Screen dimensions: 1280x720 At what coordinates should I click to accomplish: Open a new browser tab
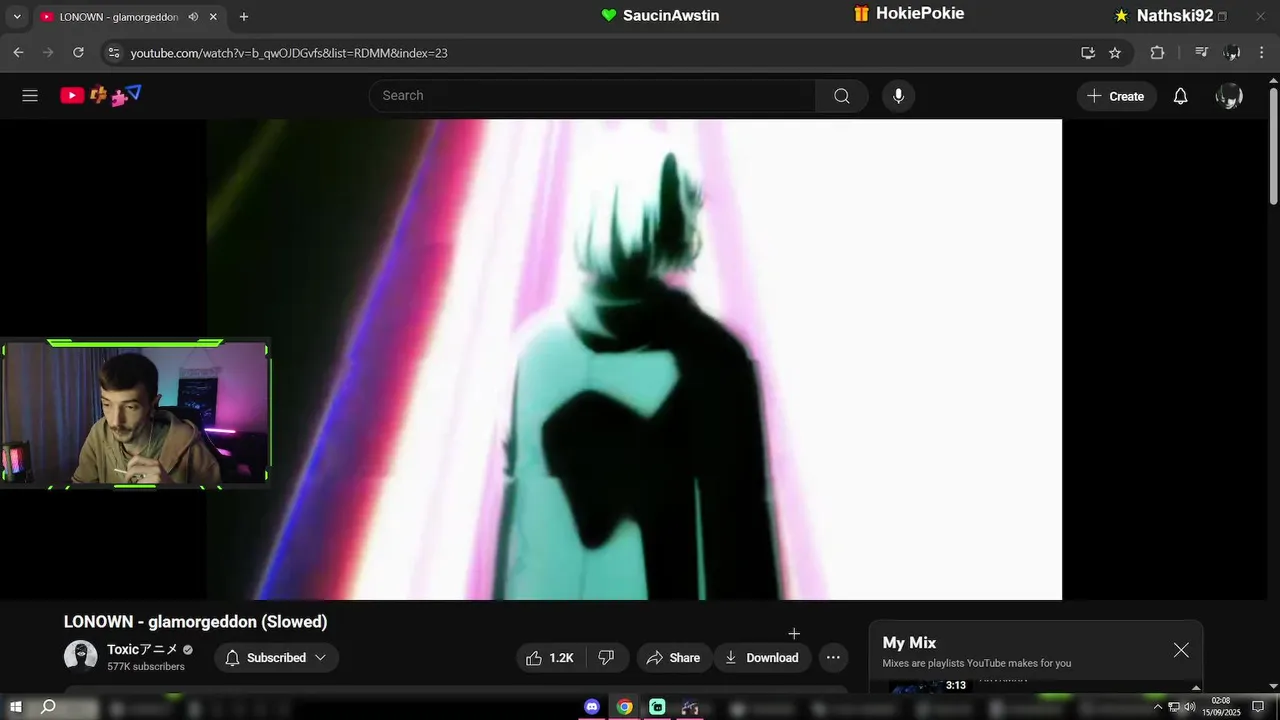(244, 17)
